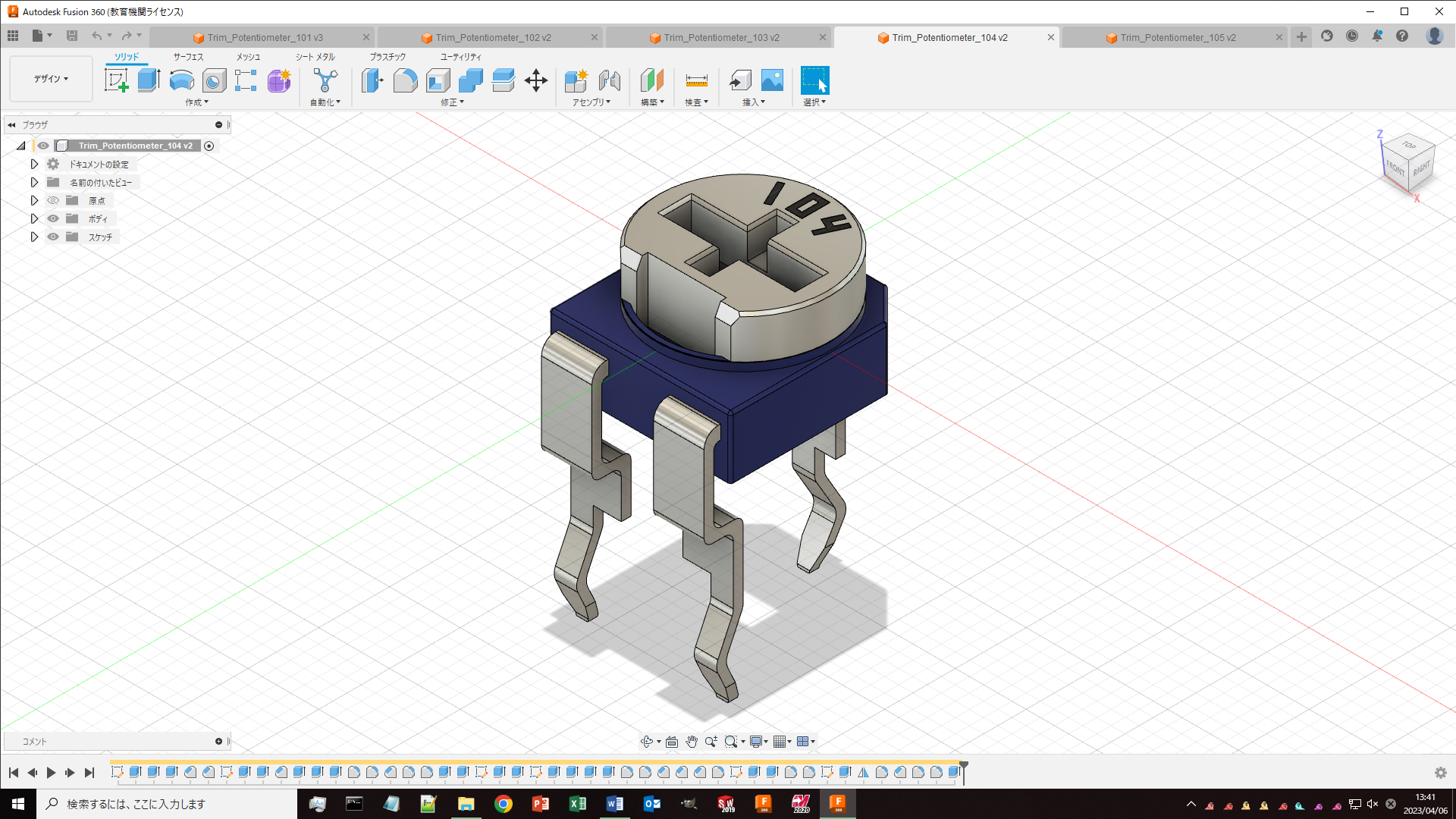Activate the Move/Copy arrows tool
This screenshot has width=1456, height=819.
(536, 80)
